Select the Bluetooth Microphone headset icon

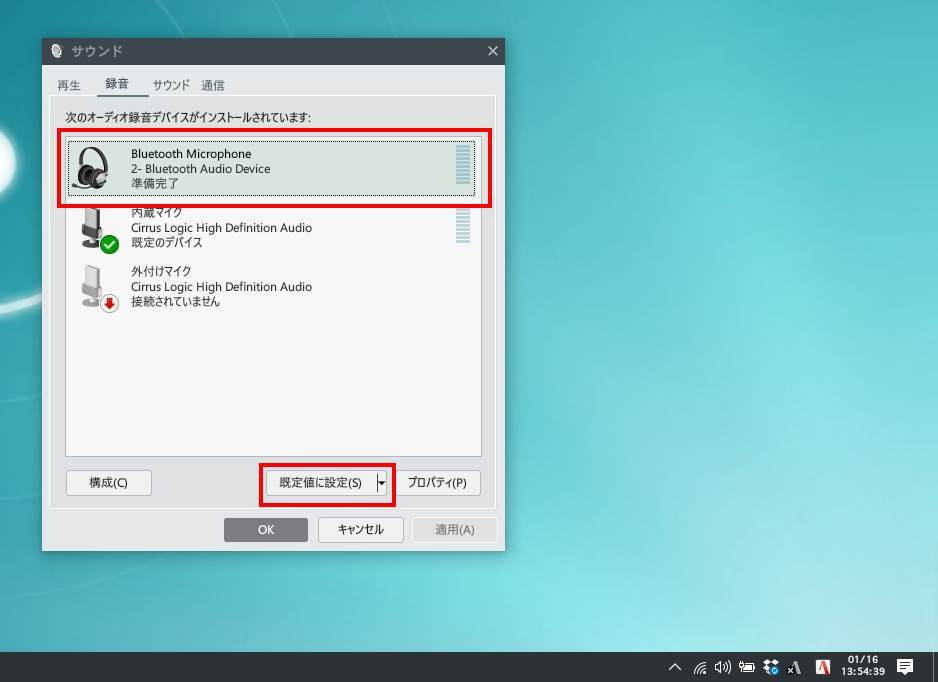coord(93,168)
